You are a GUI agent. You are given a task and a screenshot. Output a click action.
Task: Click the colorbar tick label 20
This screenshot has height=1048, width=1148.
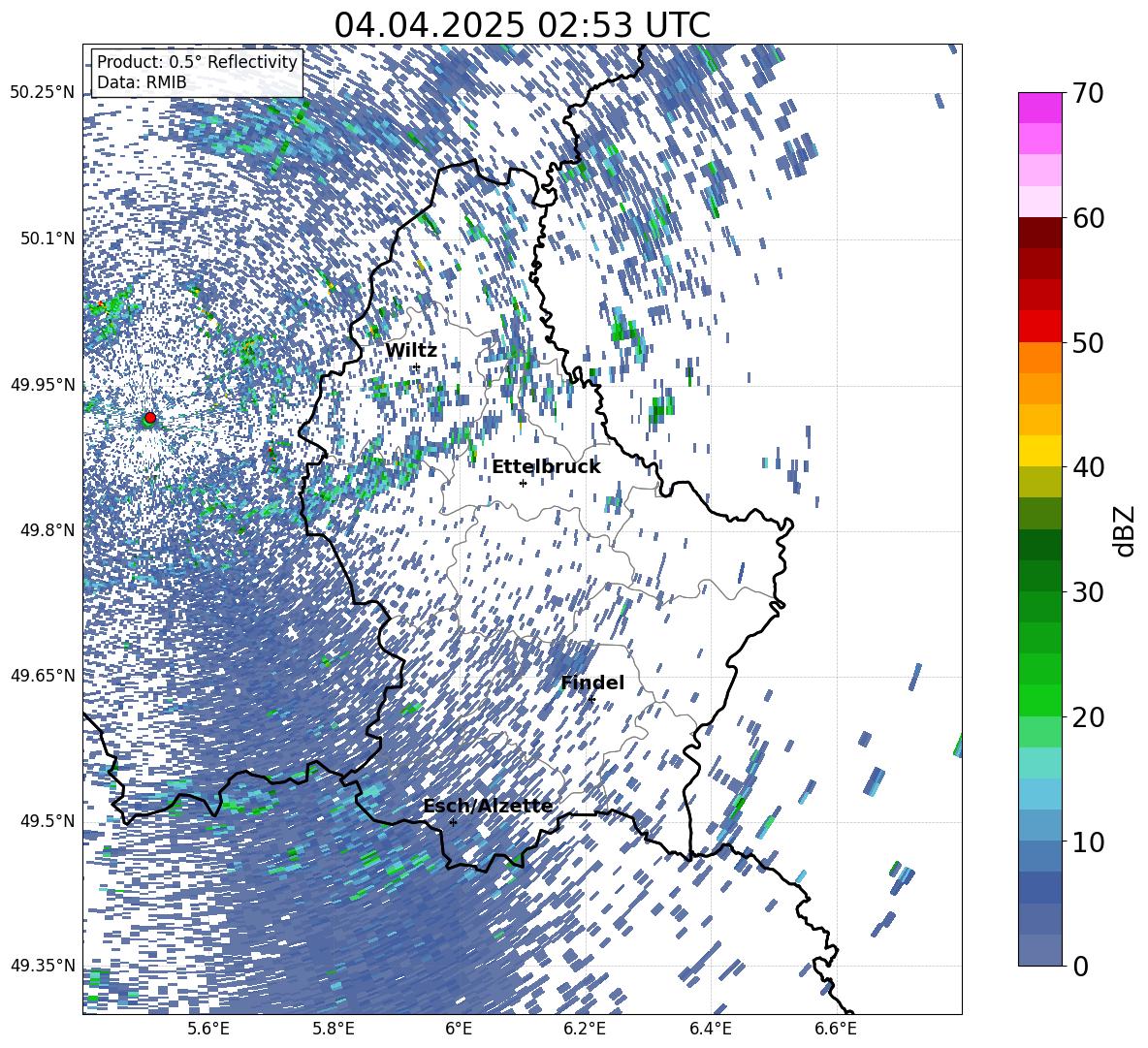point(1088,717)
